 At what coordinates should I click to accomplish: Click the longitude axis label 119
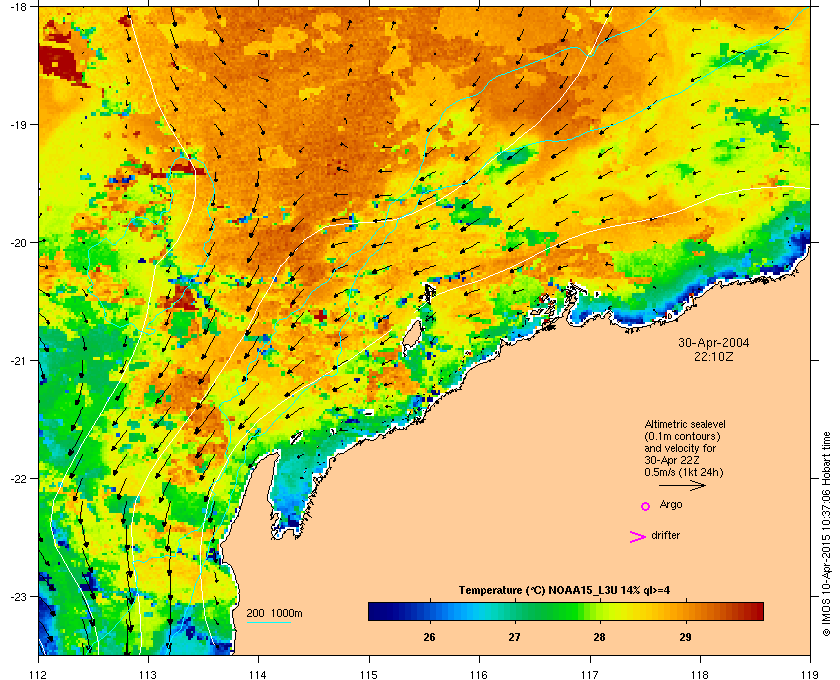tap(810, 674)
